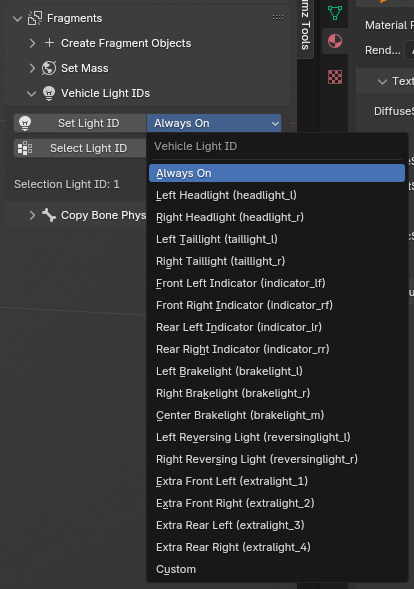This screenshot has height=589, width=414.
Task: Click the globe icon beside Set Mass
Action: tap(49, 68)
